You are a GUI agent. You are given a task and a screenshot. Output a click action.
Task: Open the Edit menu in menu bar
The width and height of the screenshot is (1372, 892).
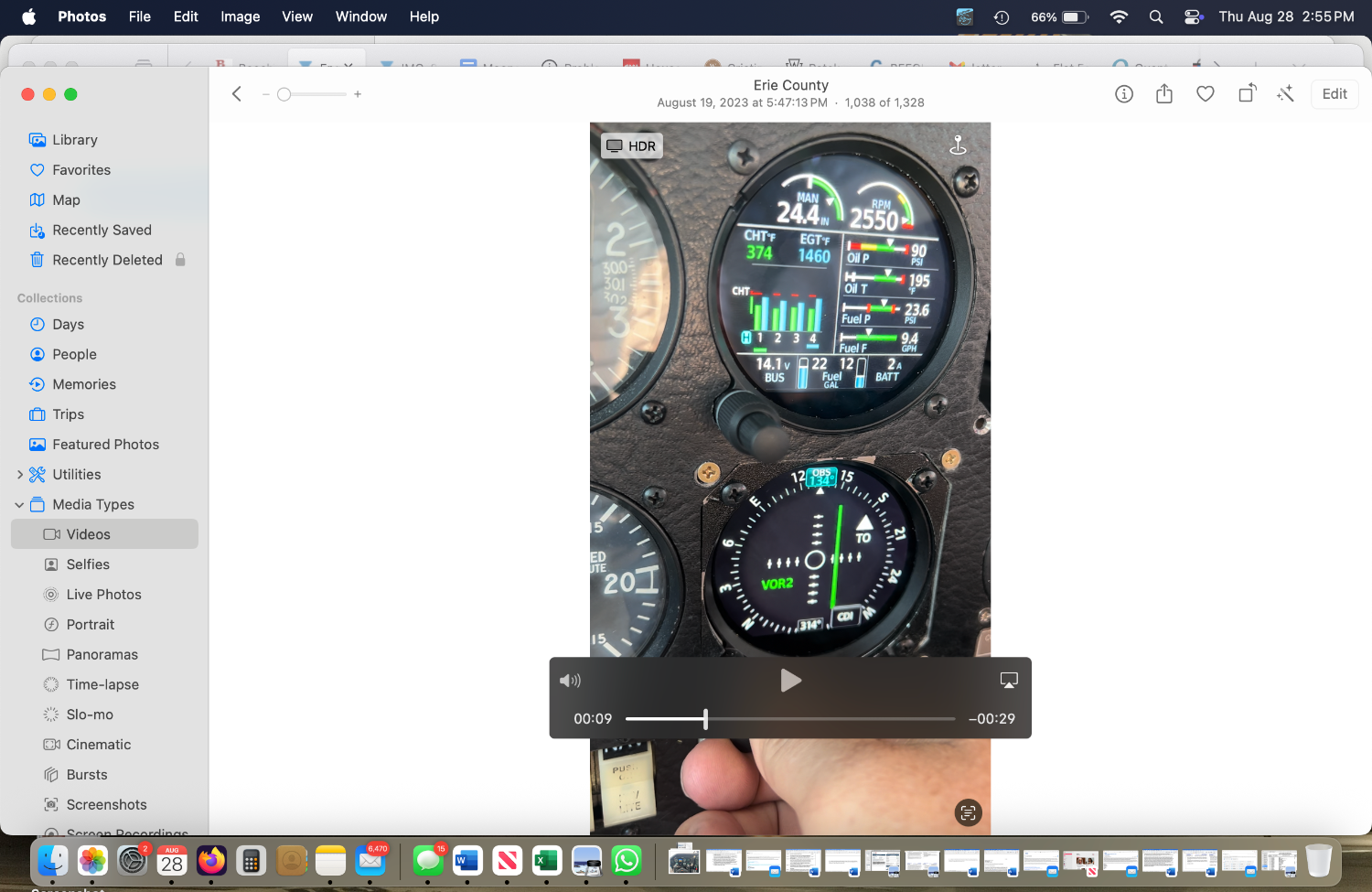click(186, 16)
